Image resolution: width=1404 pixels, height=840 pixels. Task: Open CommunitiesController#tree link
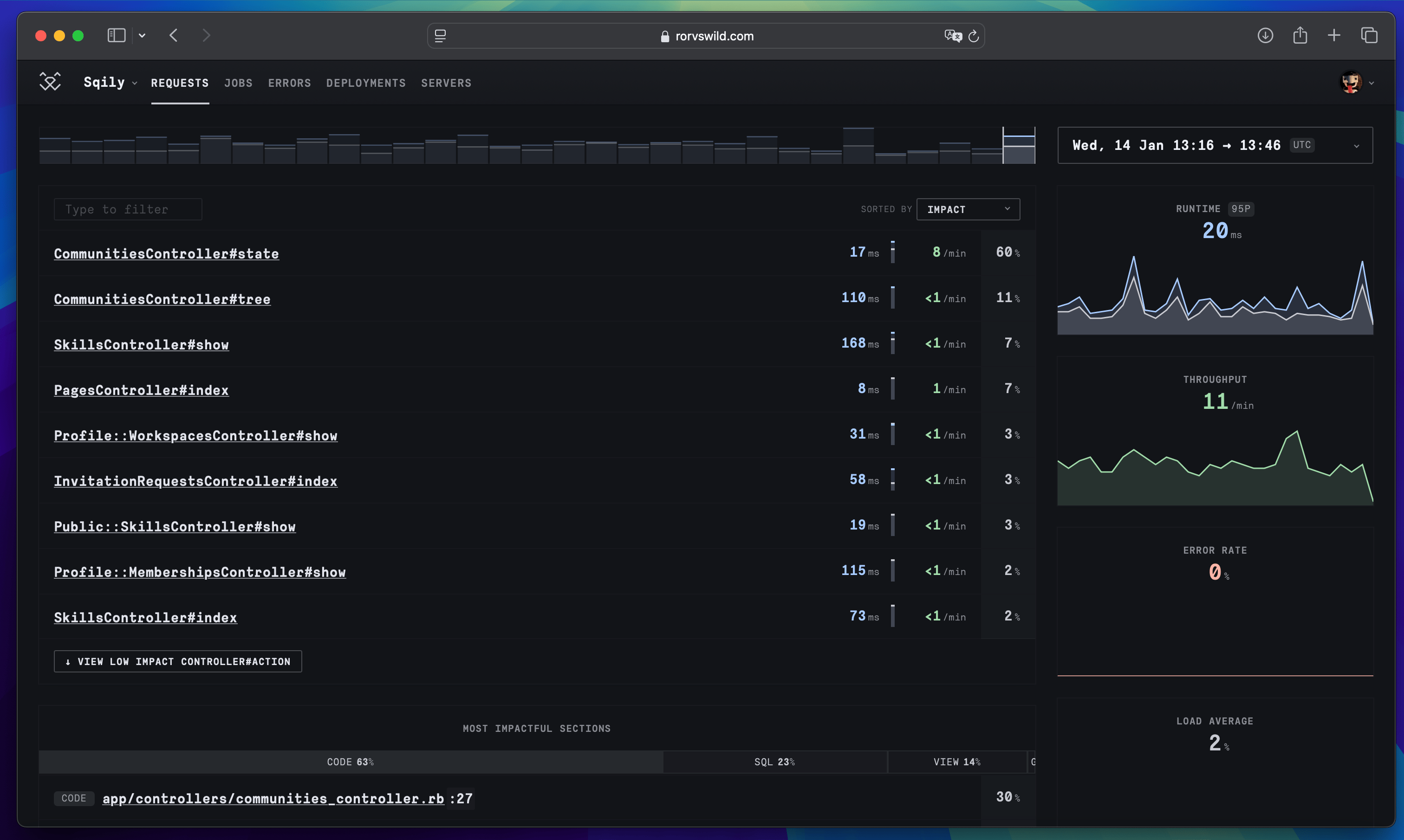point(162,299)
